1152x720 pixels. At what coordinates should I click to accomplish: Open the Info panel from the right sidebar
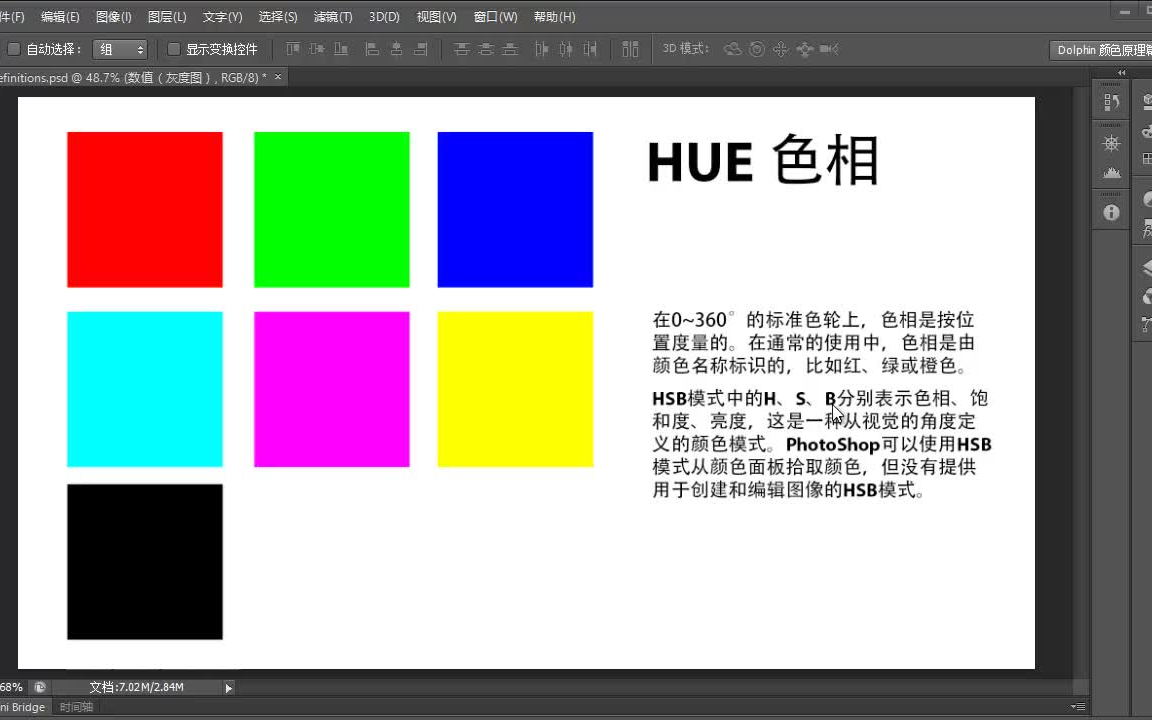[x=1110, y=212]
